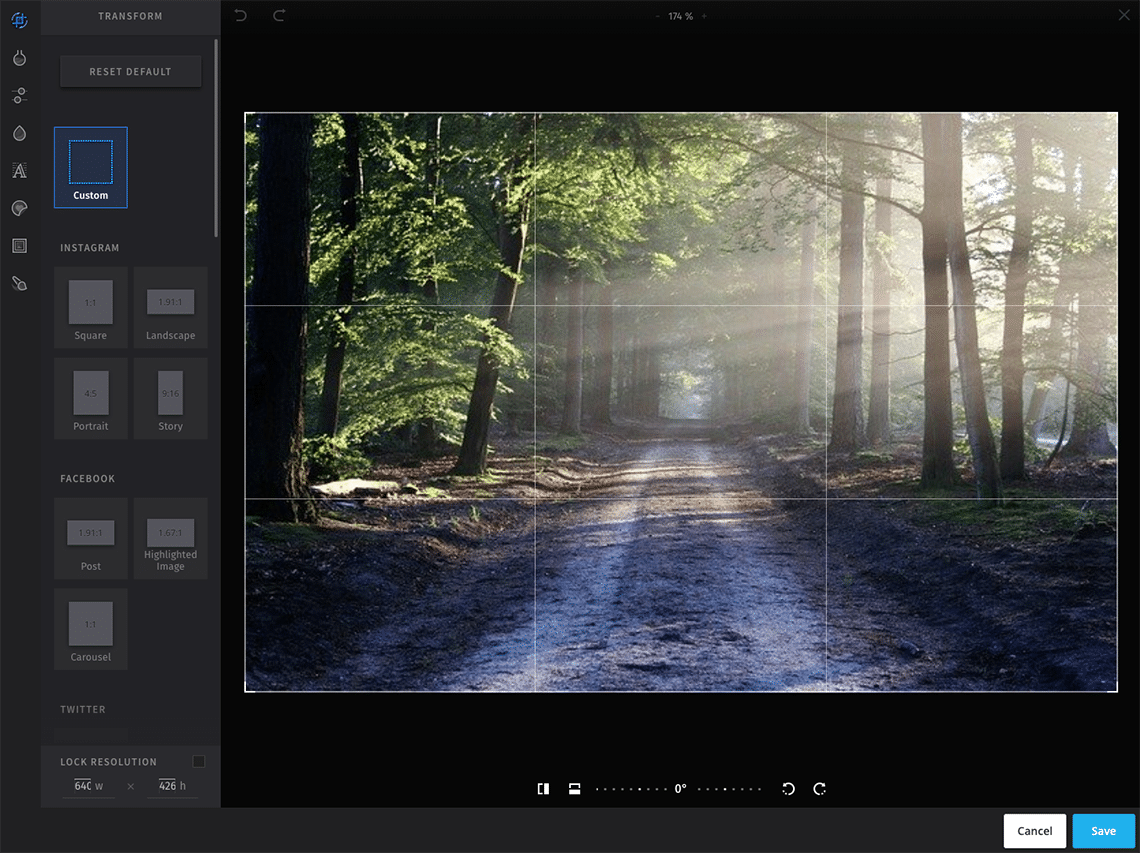1140x853 pixels.
Task: Select the Brush tool in sidebar
Action: [19, 284]
